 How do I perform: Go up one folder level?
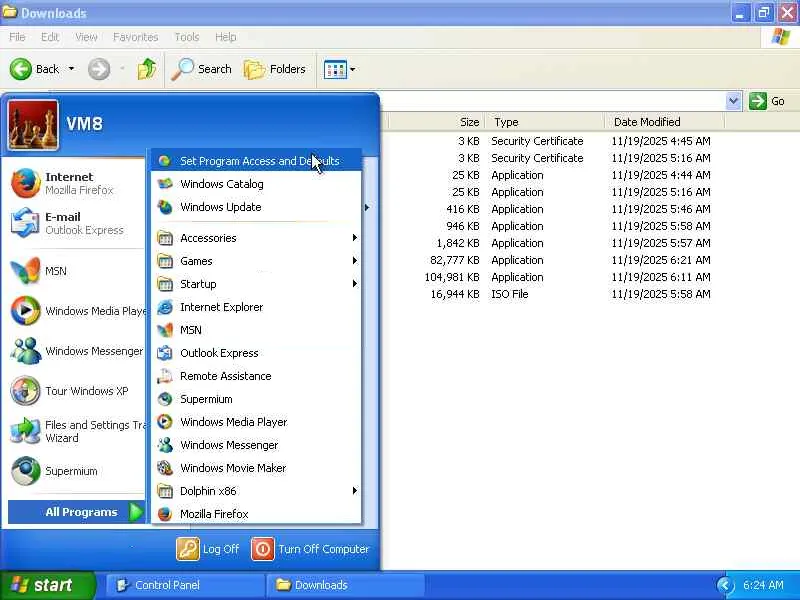click(147, 69)
